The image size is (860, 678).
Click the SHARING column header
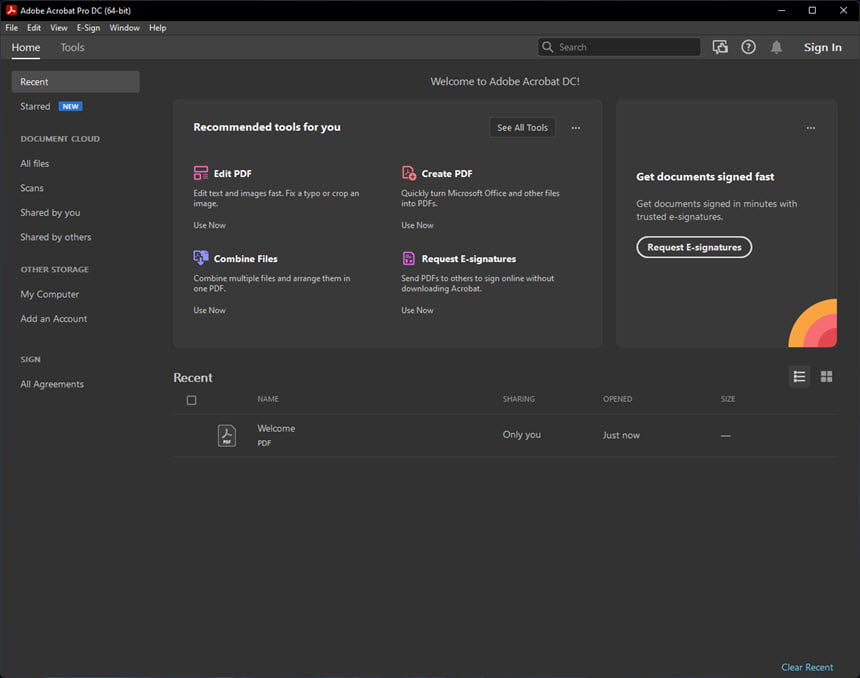point(519,399)
